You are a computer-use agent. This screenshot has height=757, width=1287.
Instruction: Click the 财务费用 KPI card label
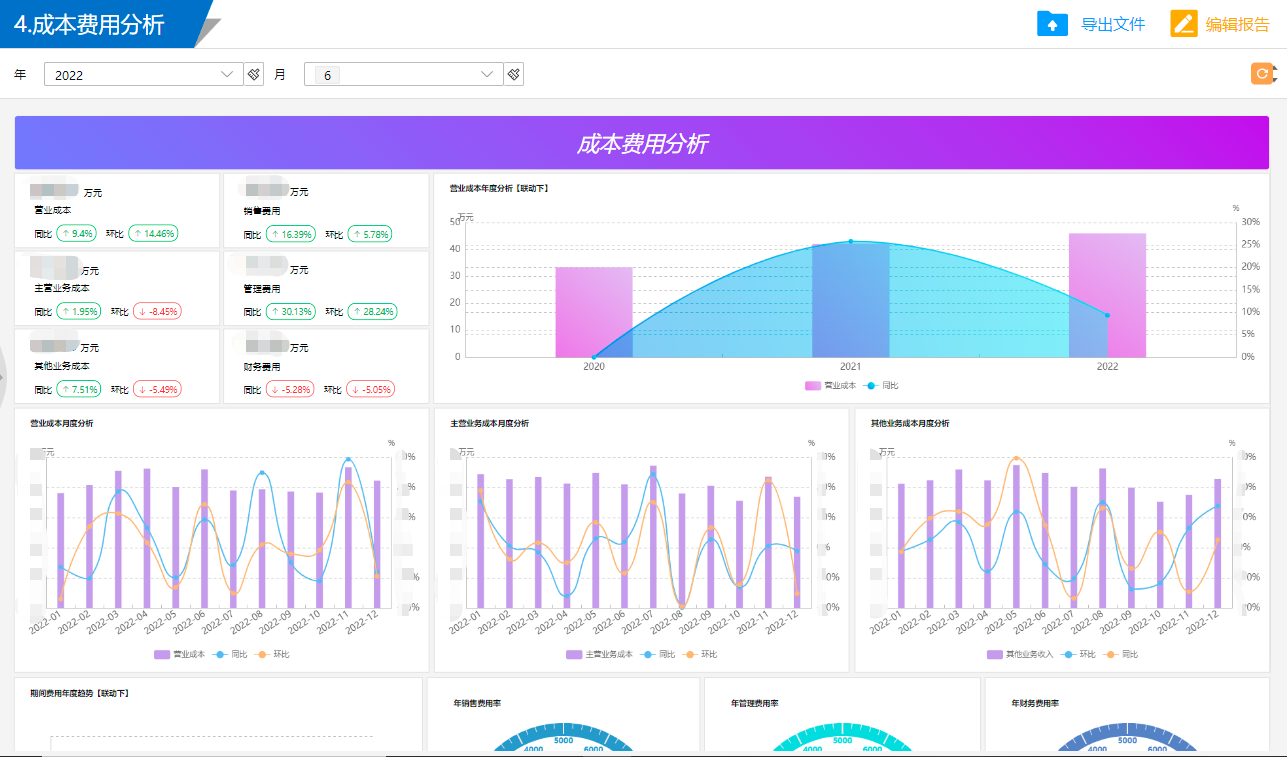click(x=262, y=366)
